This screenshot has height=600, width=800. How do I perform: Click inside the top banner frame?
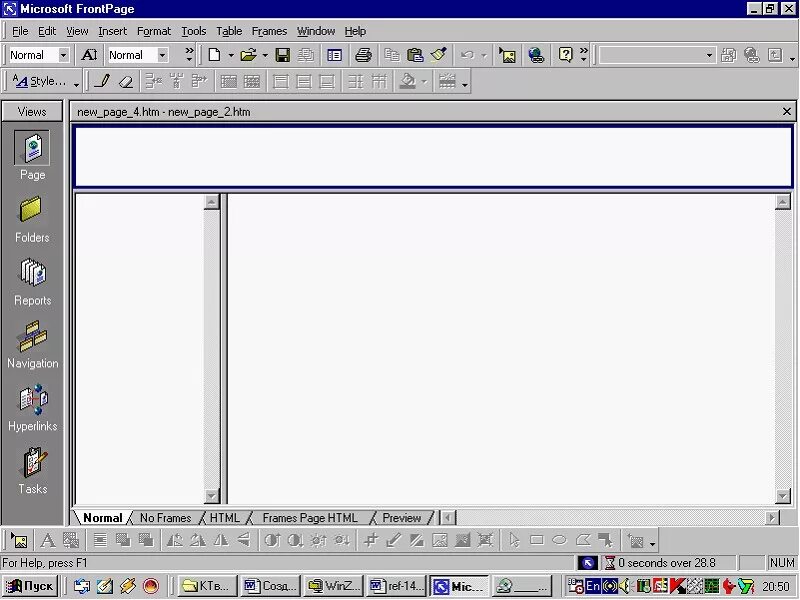coord(434,157)
